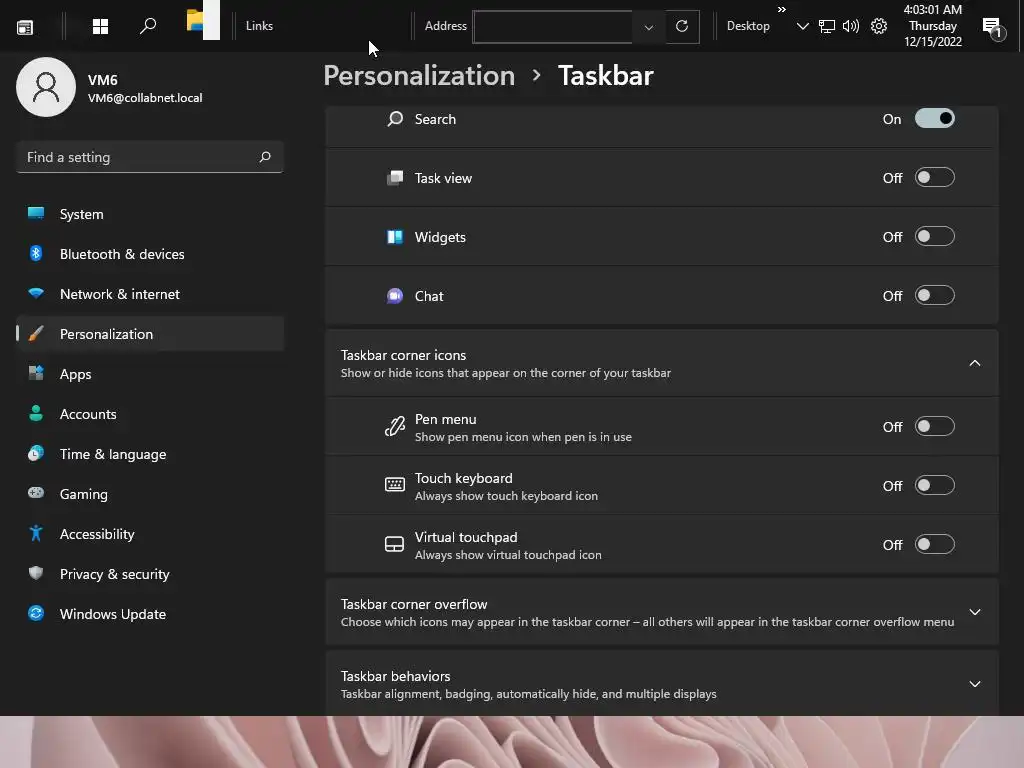Open the Address bar dropdown arrow
The image size is (1024, 768).
(x=648, y=27)
